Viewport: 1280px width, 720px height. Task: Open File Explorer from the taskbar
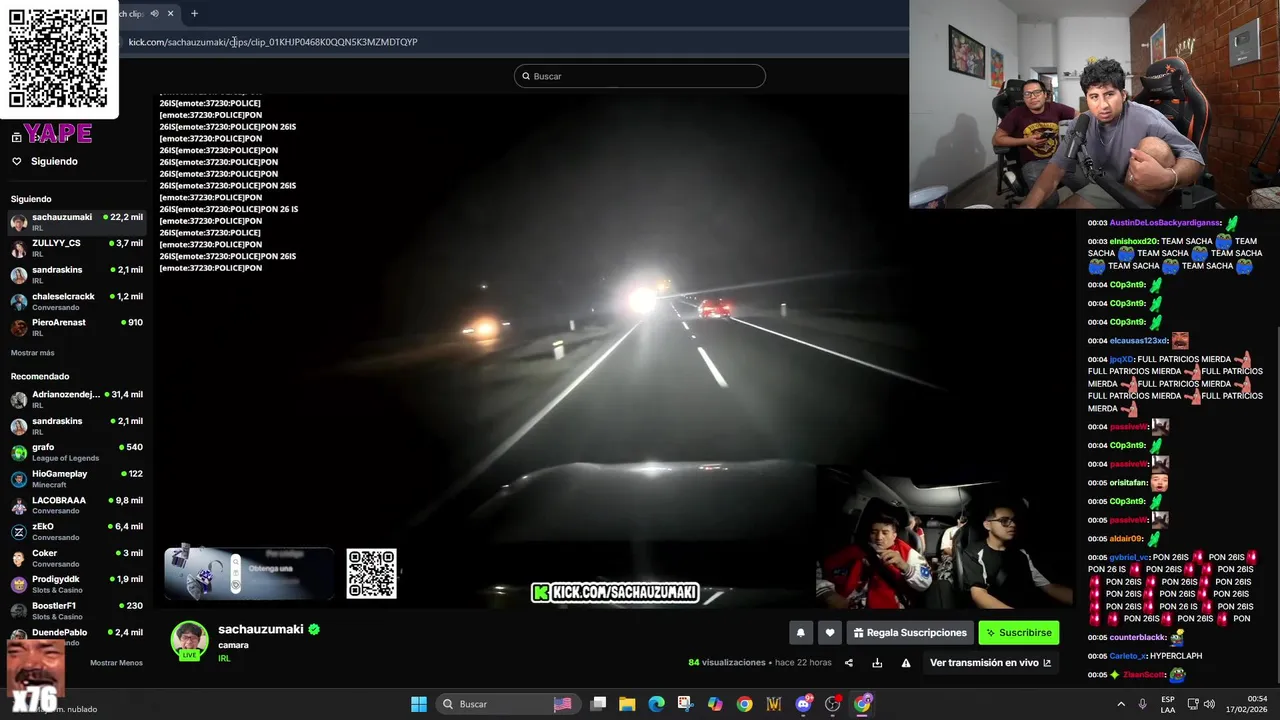pyautogui.click(x=627, y=704)
